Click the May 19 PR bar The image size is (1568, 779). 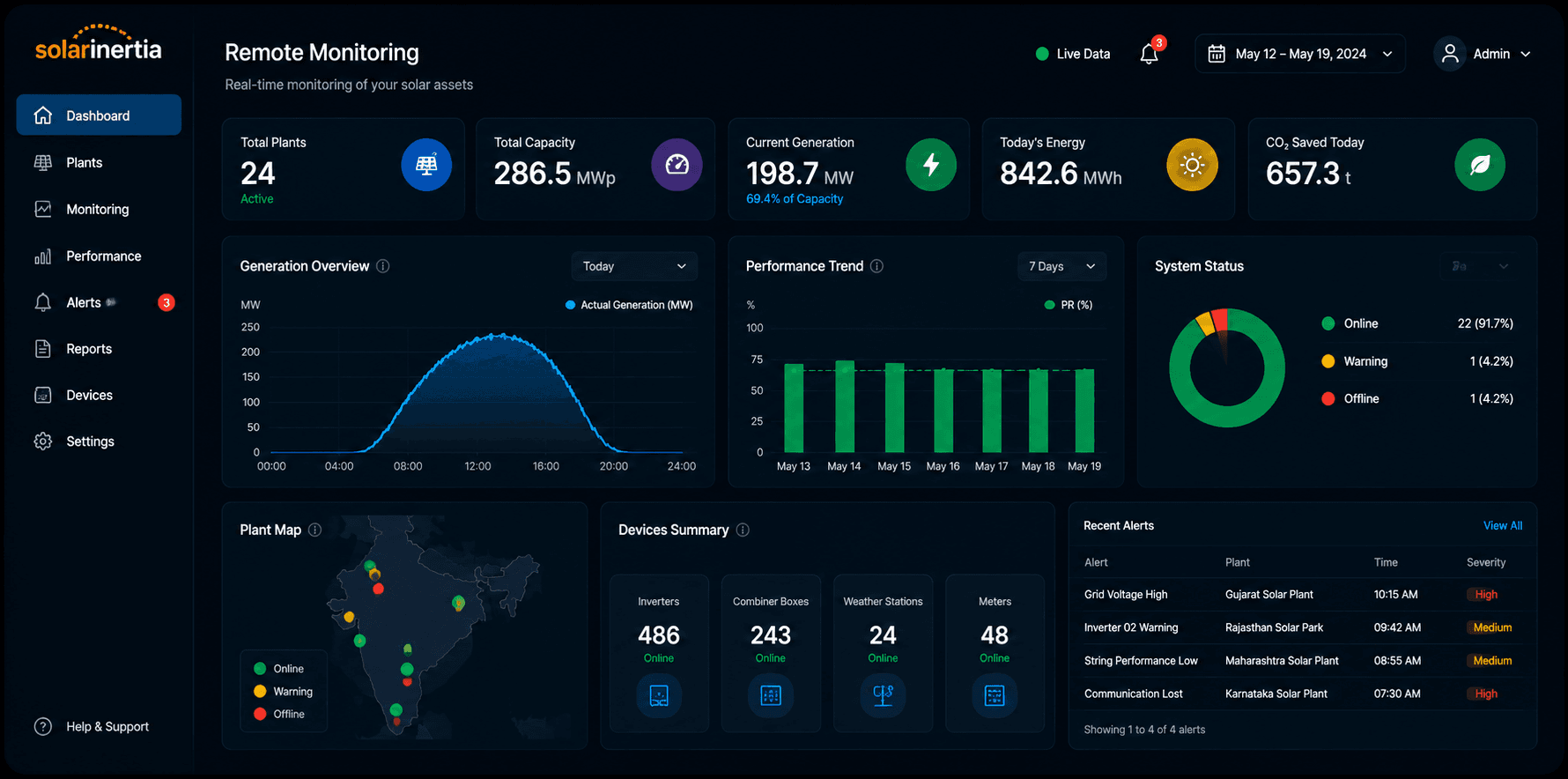(x=1084, y=411)
